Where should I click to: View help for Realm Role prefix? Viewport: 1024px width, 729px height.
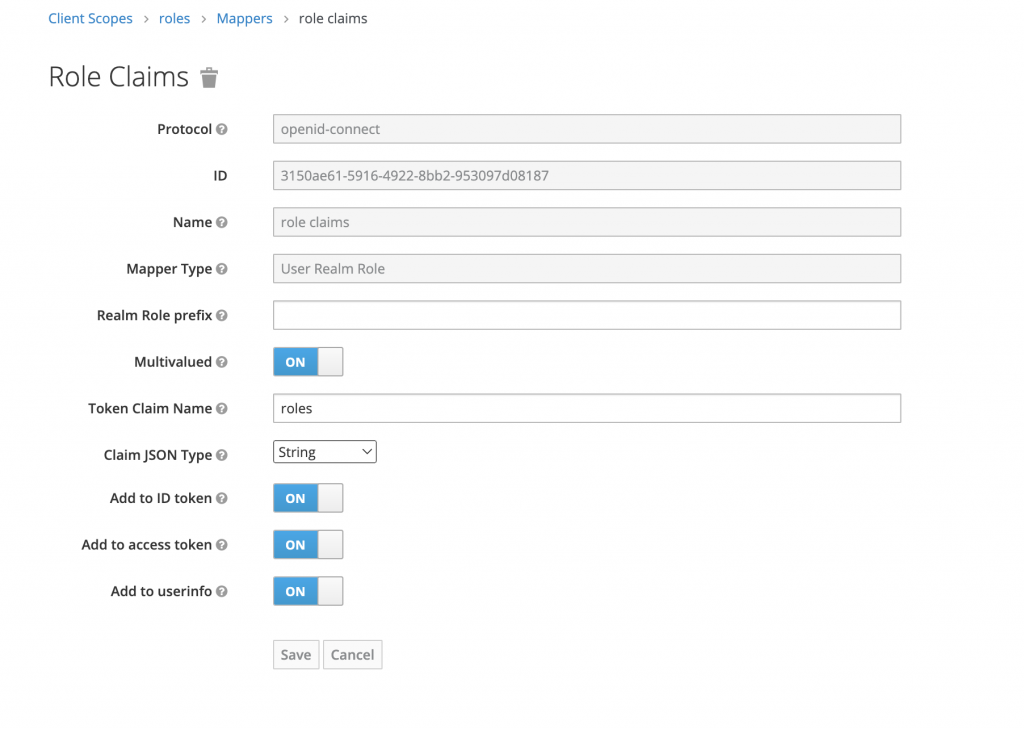pyautogui.click(x=222, y=316)
